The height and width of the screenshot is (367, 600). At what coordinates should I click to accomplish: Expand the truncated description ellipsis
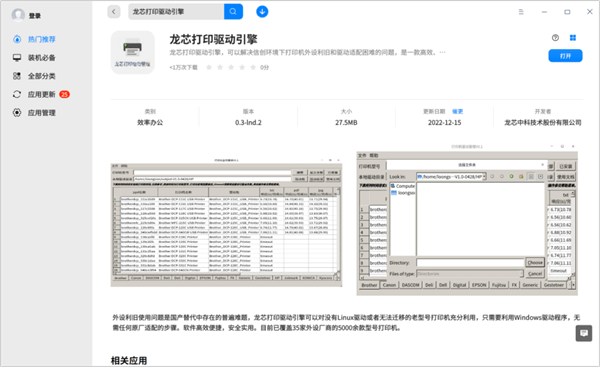tap(442, 52)
